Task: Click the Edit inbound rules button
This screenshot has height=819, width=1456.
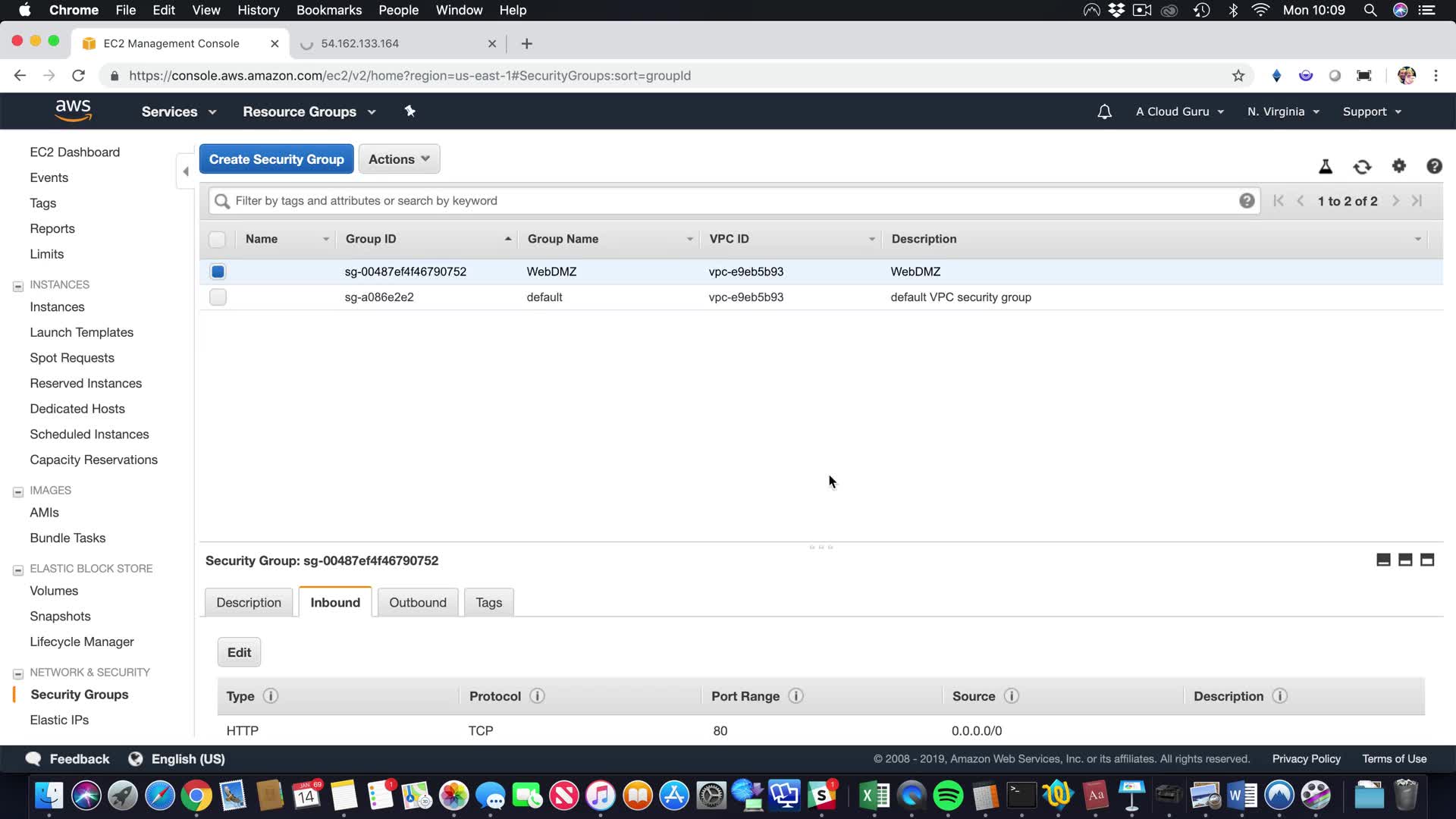Action: 239,652
